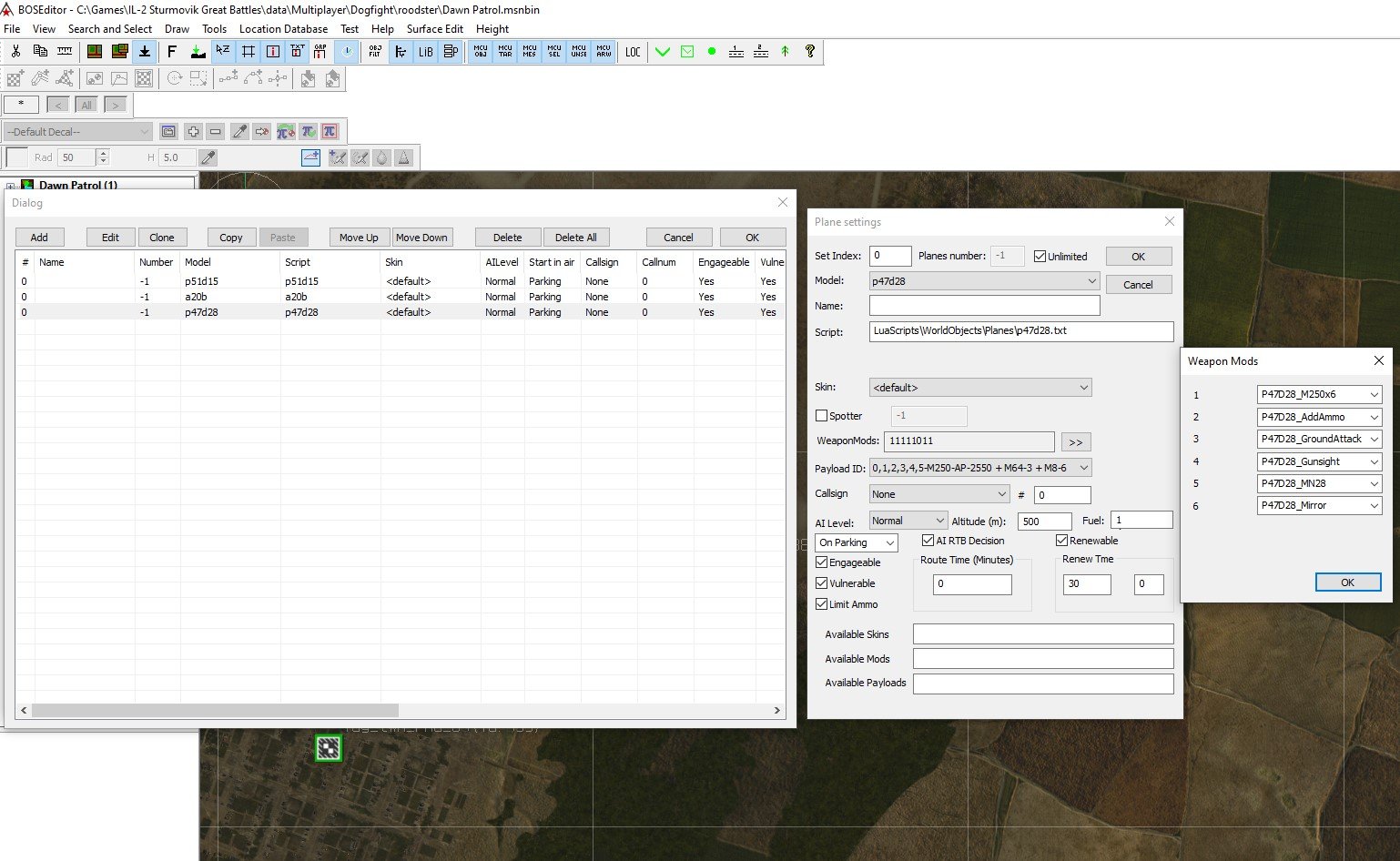Open the Surface Edit menu
Viewport: 1400px width, 861px height.
434,29
